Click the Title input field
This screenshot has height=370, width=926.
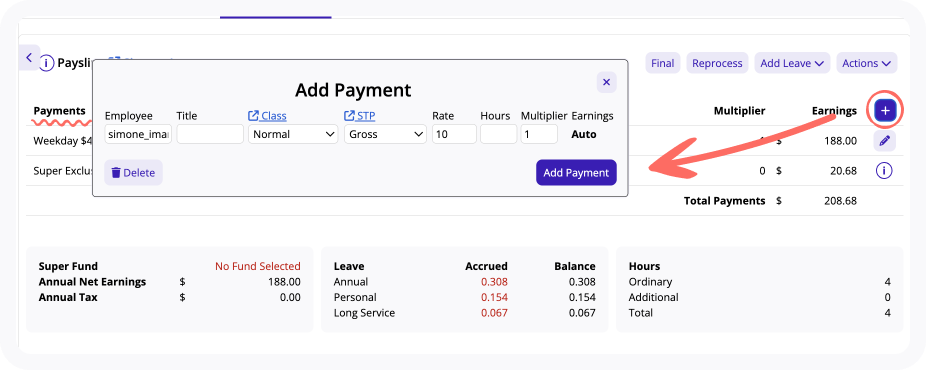pyautogui.click(x=210, y=134)
